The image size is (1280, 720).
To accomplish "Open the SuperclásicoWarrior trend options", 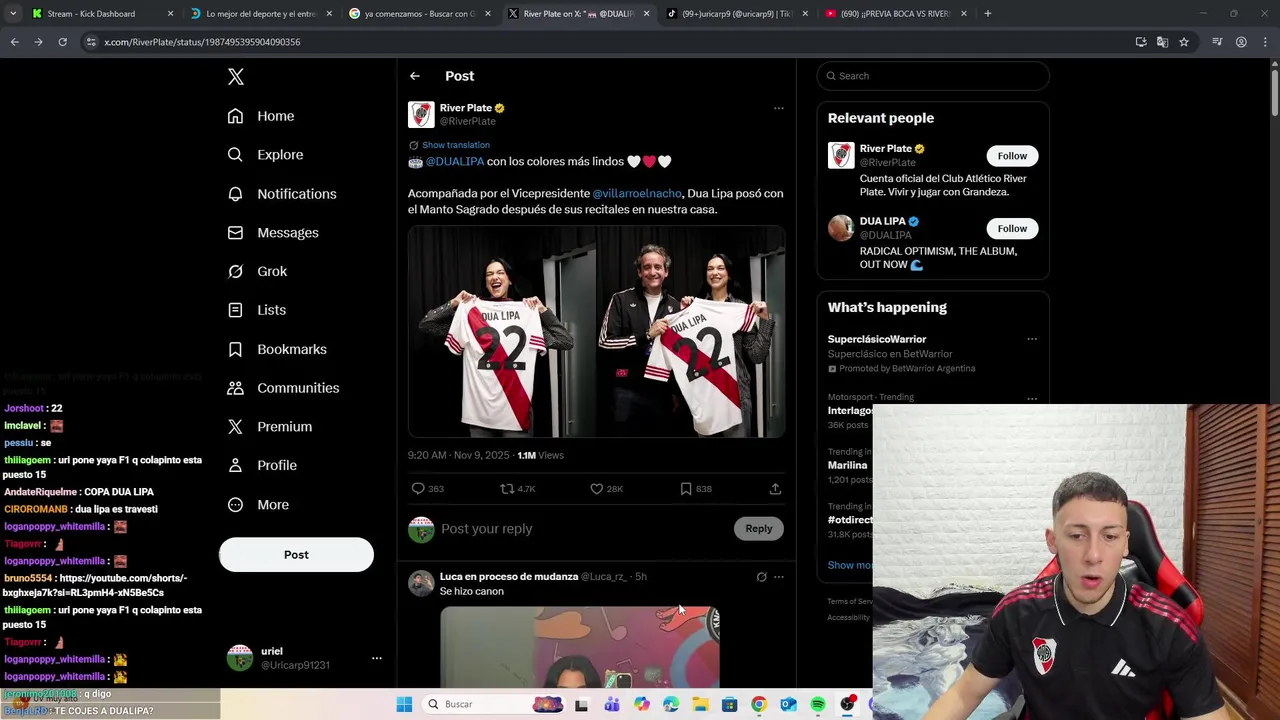I will (x=1032, y=339).
